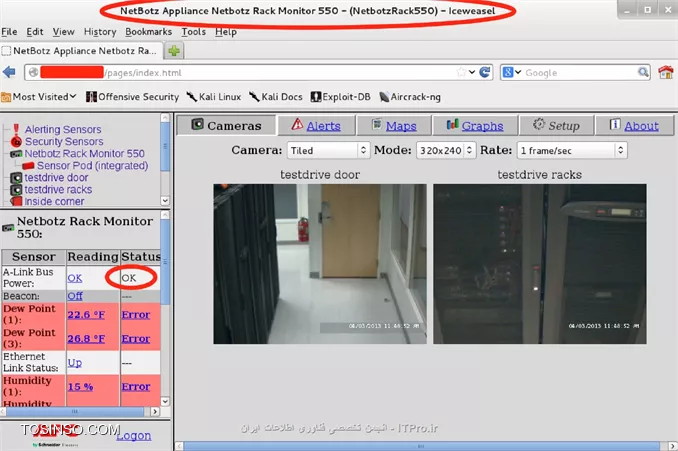Click the Graphs bar chart icon
This screenshot has width=678, height=451.
452,125
